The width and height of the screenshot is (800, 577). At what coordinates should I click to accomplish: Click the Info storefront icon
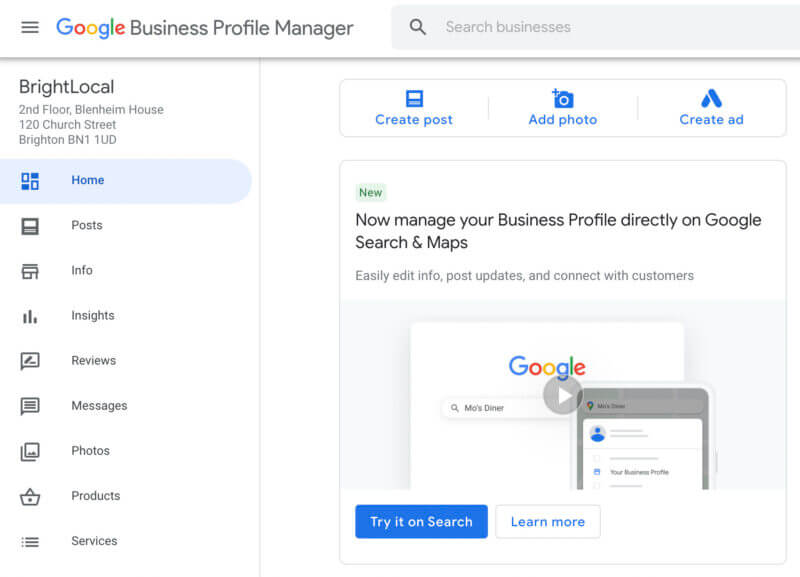tap(30, 271)
